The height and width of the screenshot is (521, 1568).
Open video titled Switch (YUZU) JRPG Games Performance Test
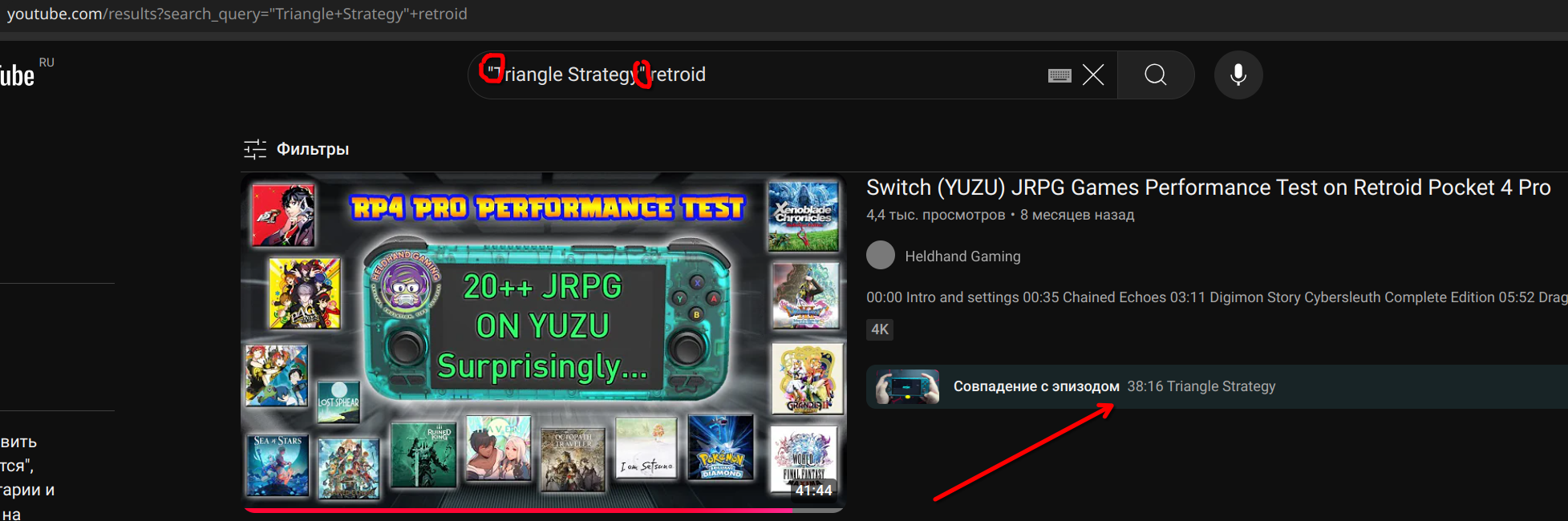pos(1208,188)
